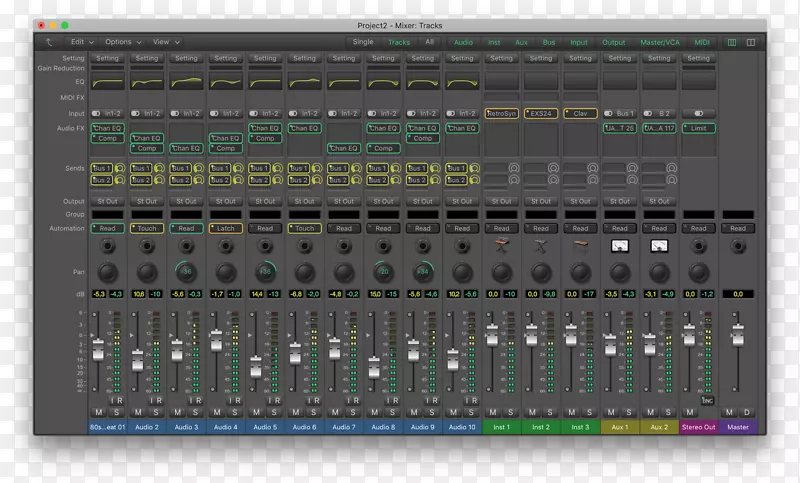This screenshot has height=483, width=800.
Task: Open the Edit dropdown menu
Action: click(82, 43)
